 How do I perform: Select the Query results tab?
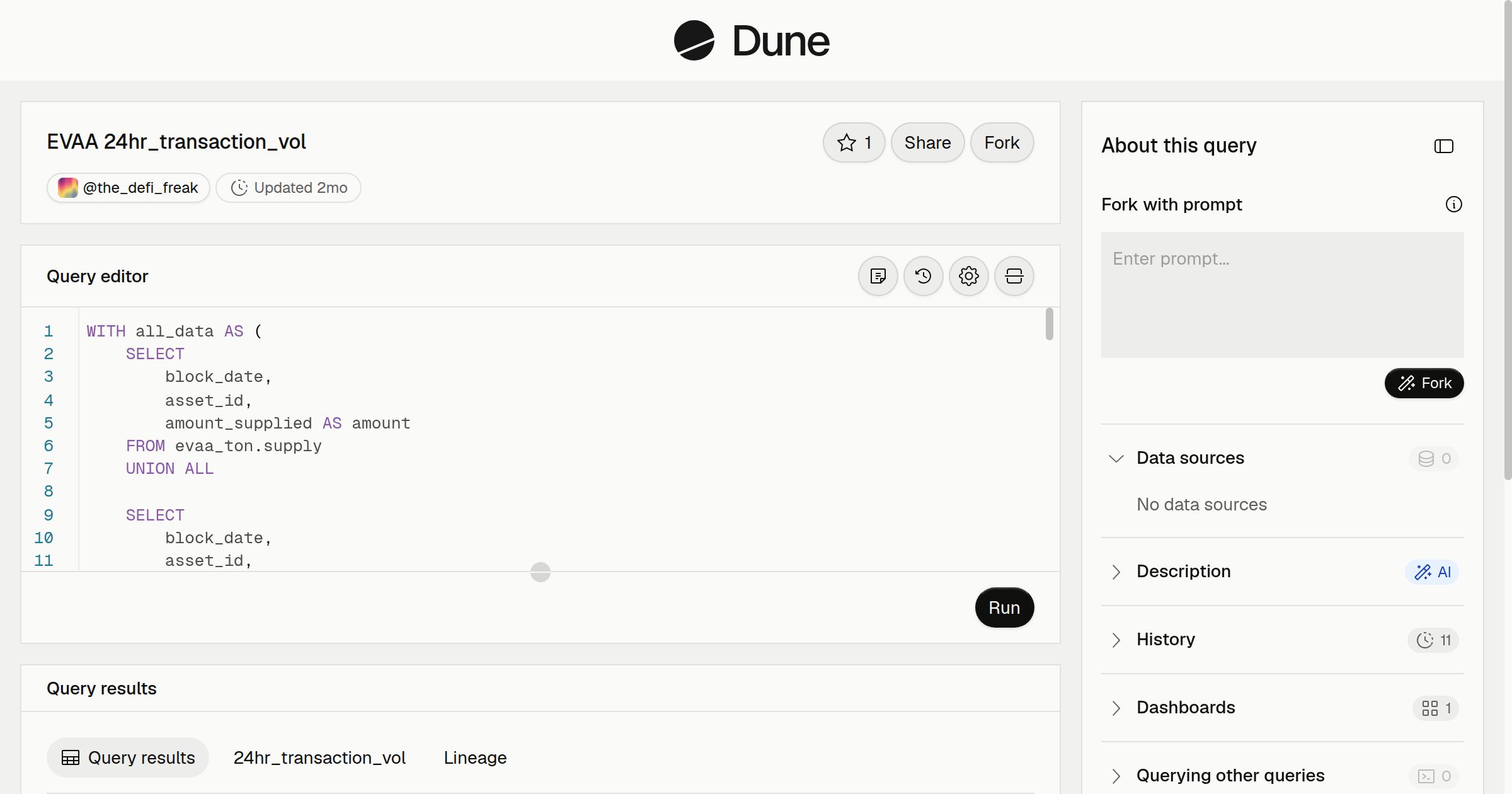pyautogui.click(x=128, y=757)
